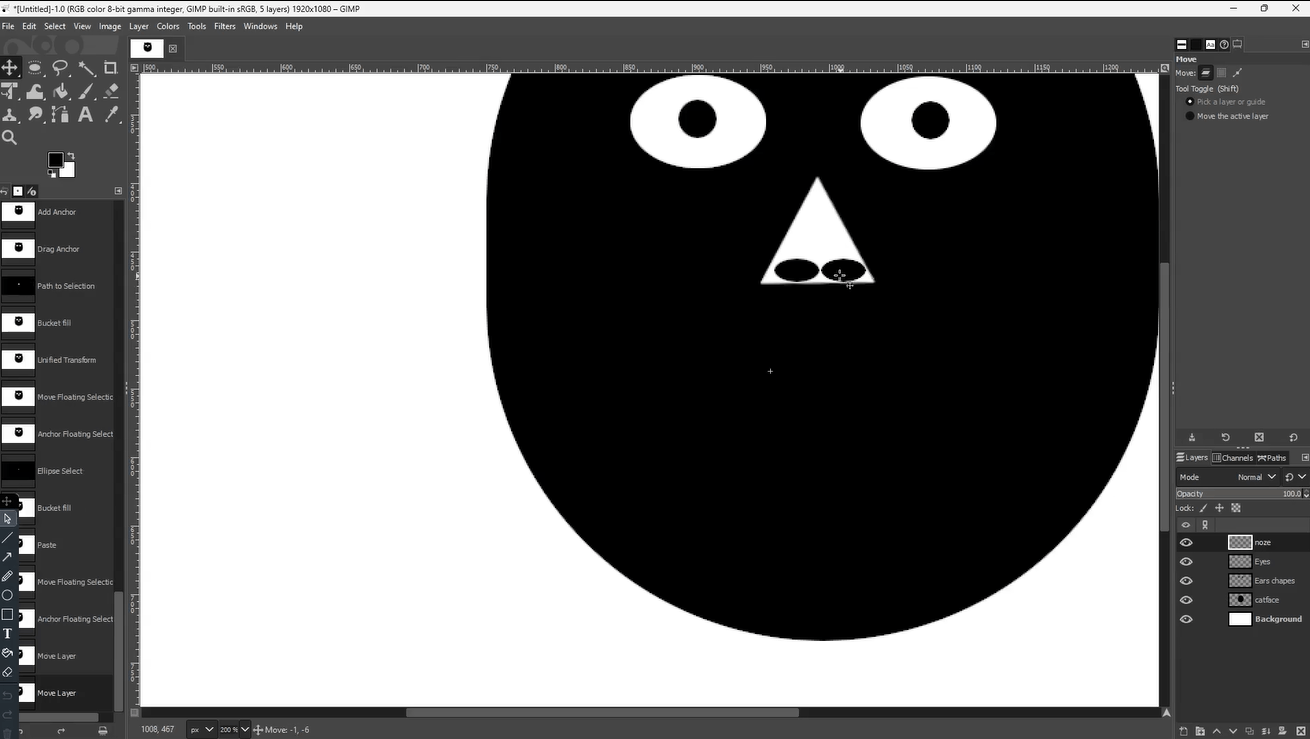Viewport: 1310px width, 739px height.
Task: Click the foreground color swatch
Action: tap(56, 160)
